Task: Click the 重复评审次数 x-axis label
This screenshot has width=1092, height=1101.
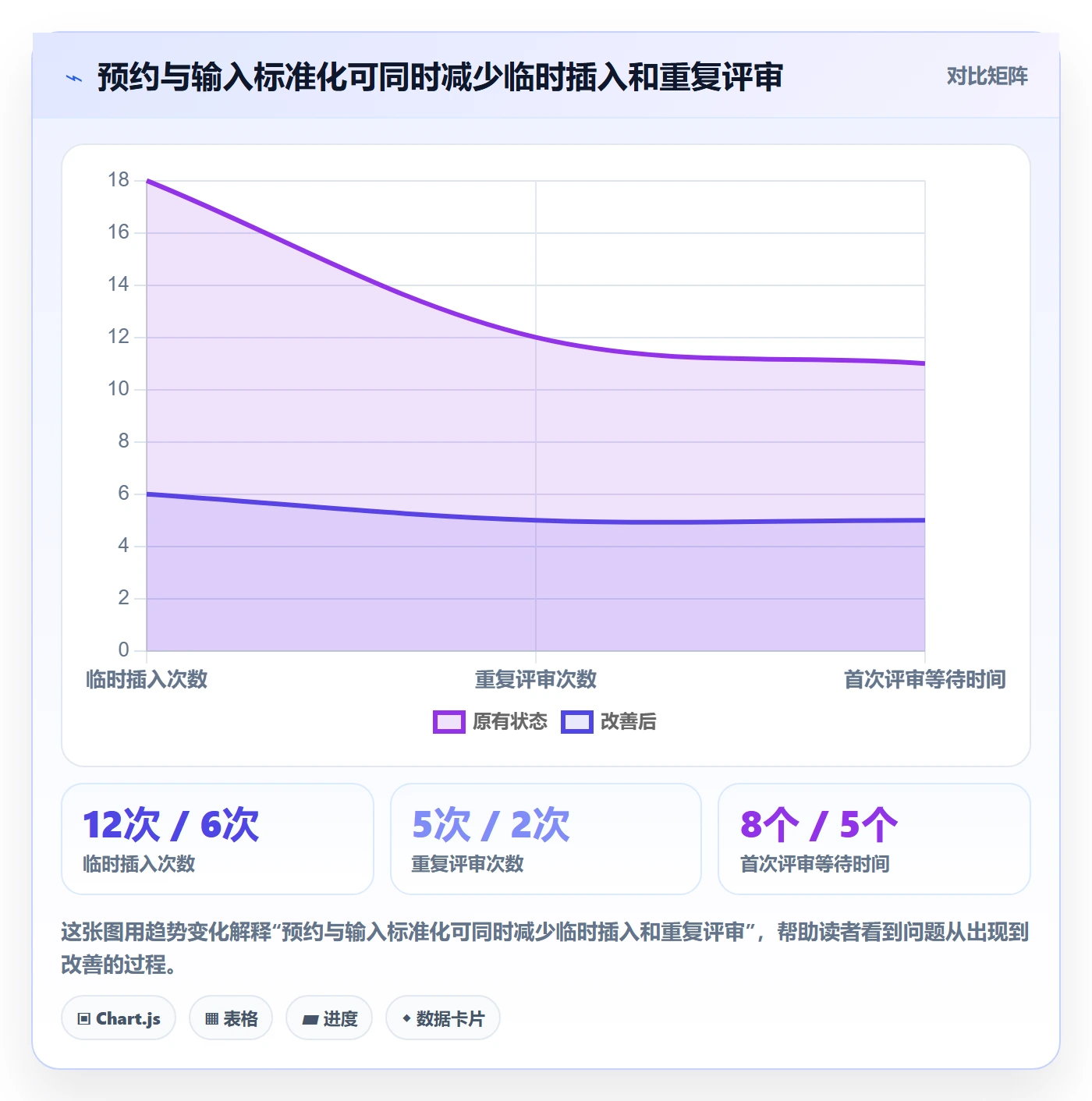Action: tap(536, 679)
